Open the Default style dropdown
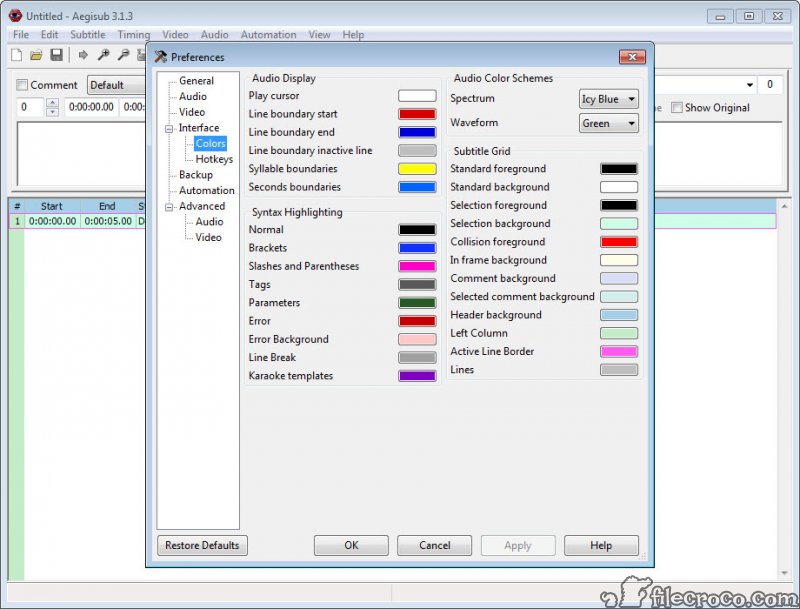Screen dimensions: 800x609 [x=117, y=85]
